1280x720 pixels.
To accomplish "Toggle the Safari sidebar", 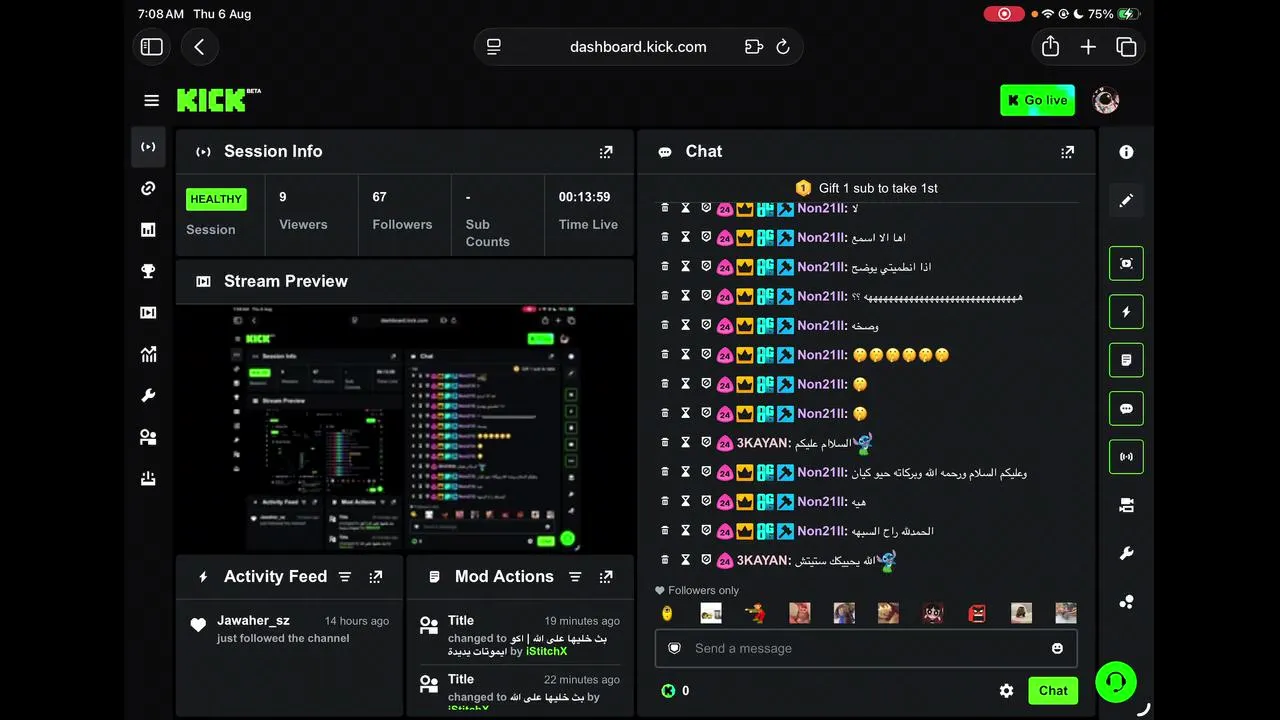I will (152, 47).
